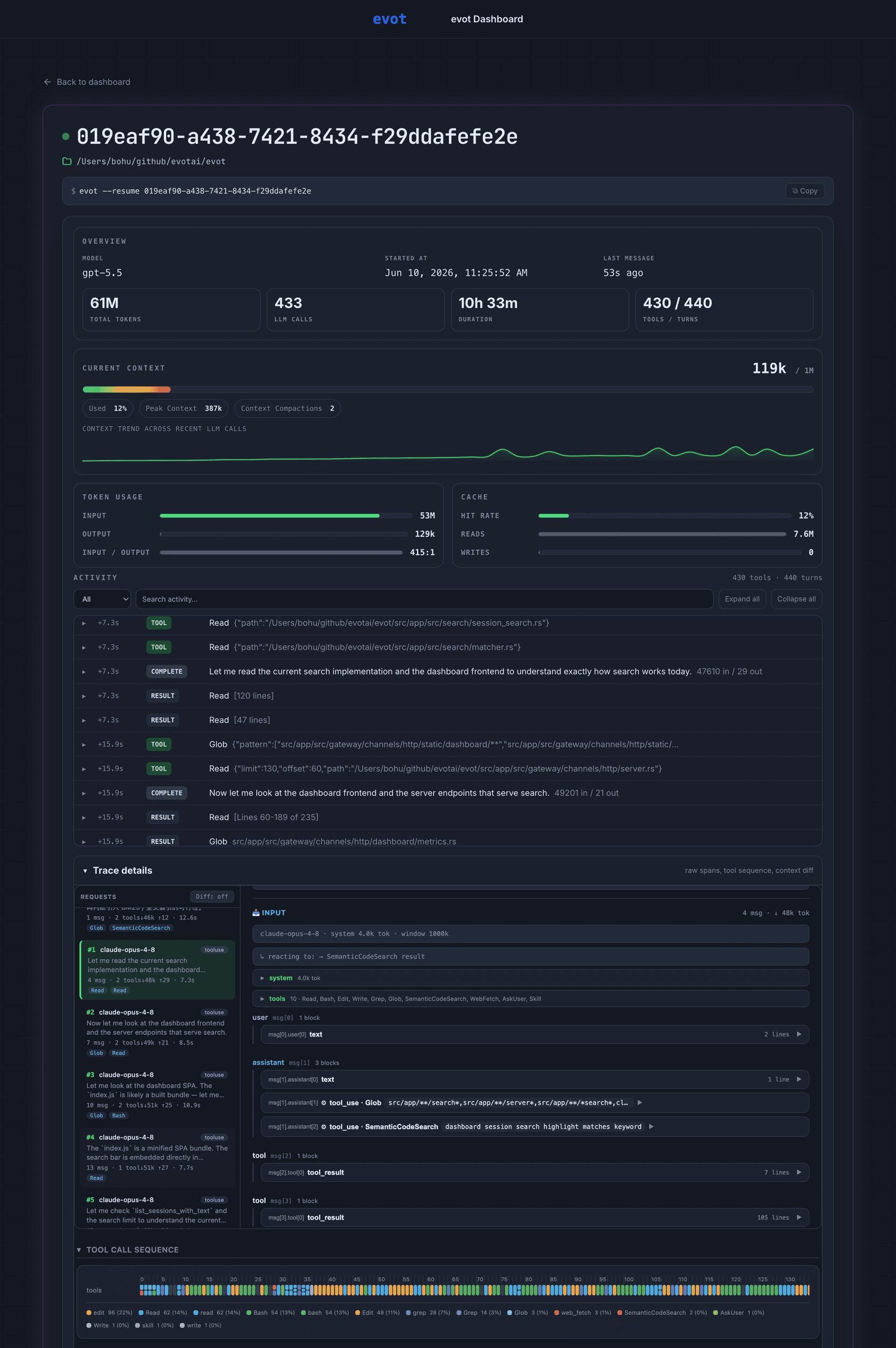This screenshot has height=1348, width=896.
Task: Click the session ID heading 019eaf90-a438-7421-8434-f29ddafefe2e
Action: (297, 136)
